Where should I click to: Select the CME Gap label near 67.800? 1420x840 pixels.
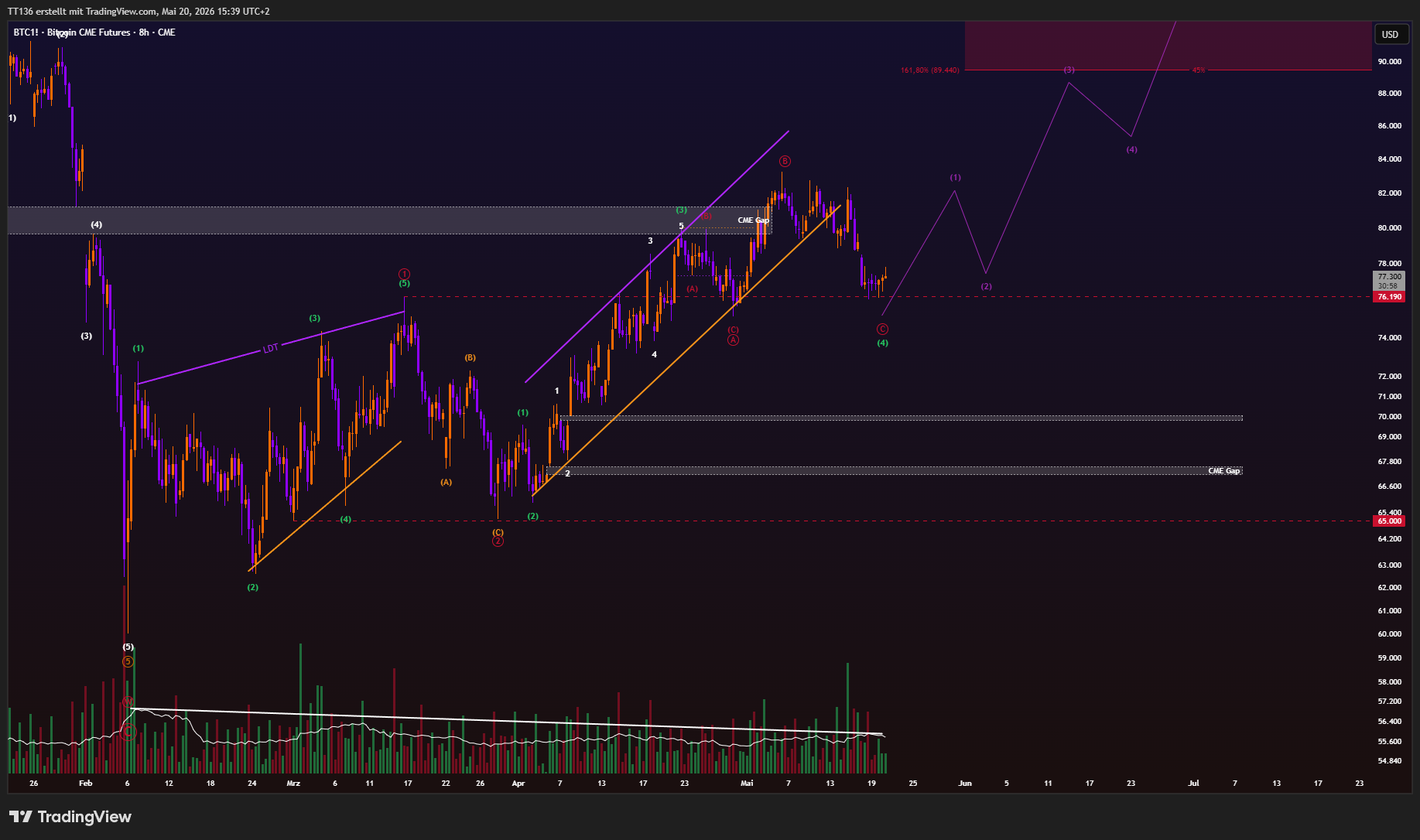click(x=1223, y=471)
